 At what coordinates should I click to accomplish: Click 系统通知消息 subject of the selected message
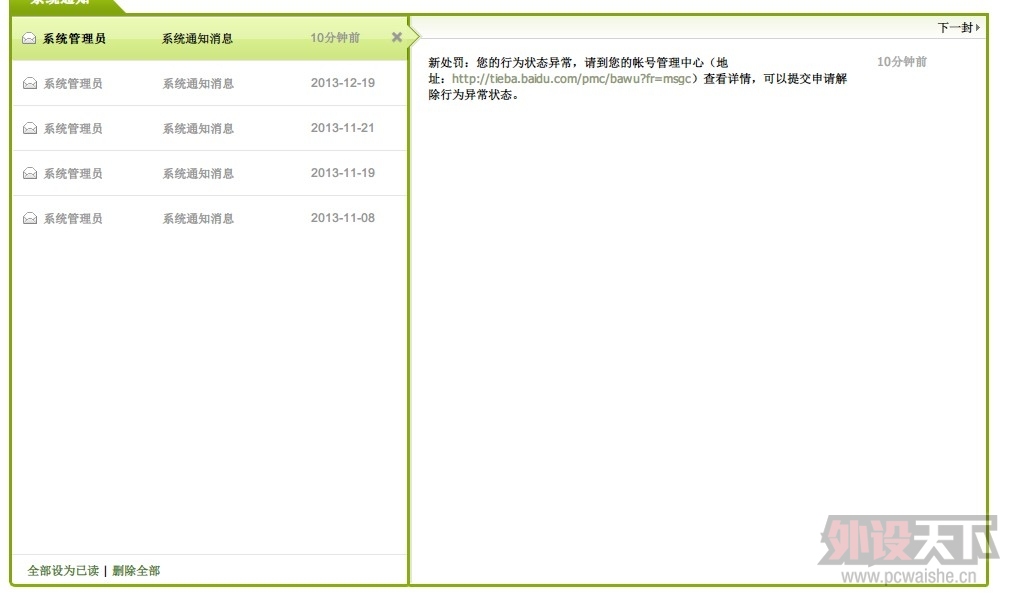coord(197,38)
